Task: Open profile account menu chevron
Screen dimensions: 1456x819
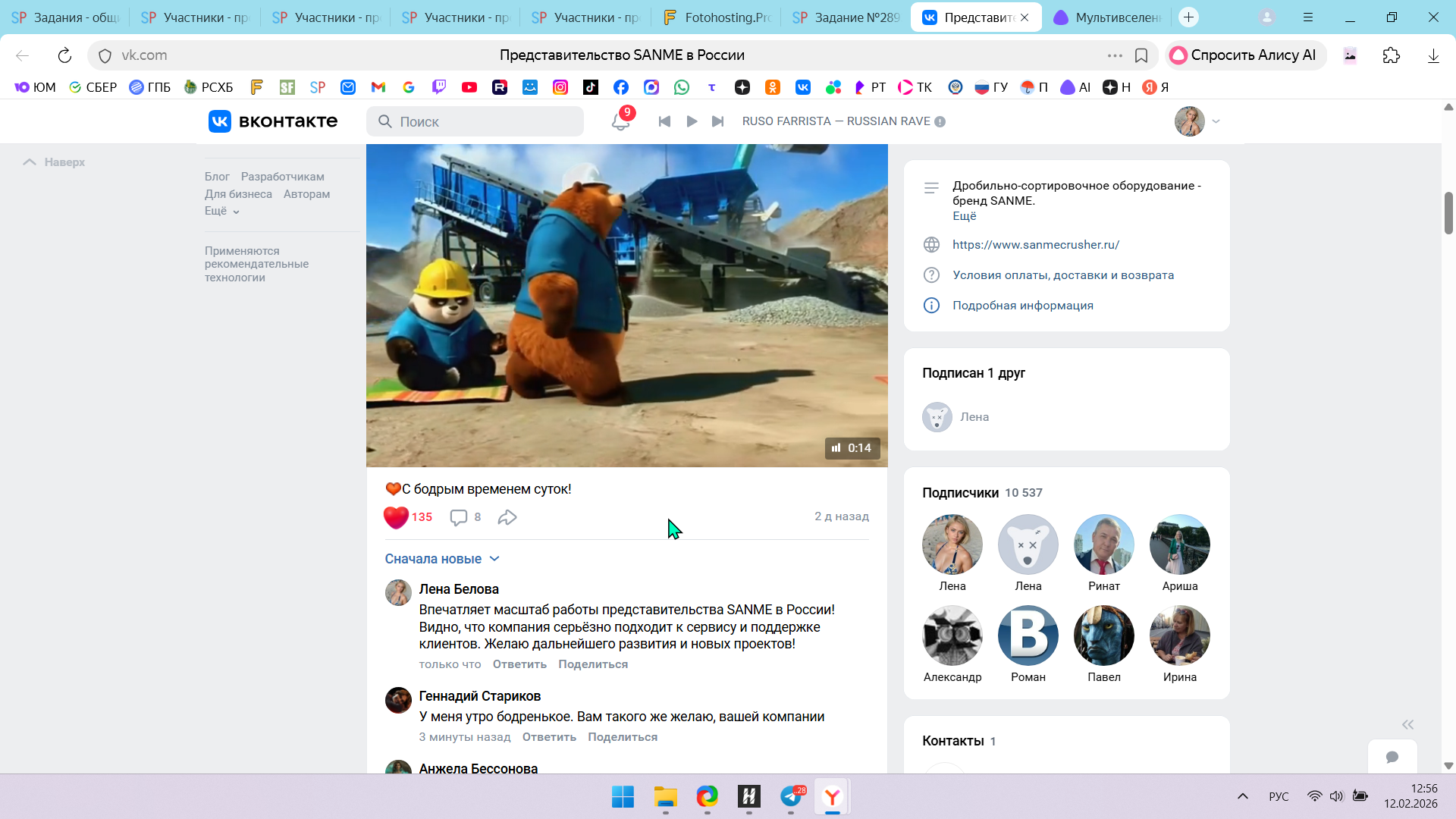Action: pyautogui.click(x=1216, y=121)
